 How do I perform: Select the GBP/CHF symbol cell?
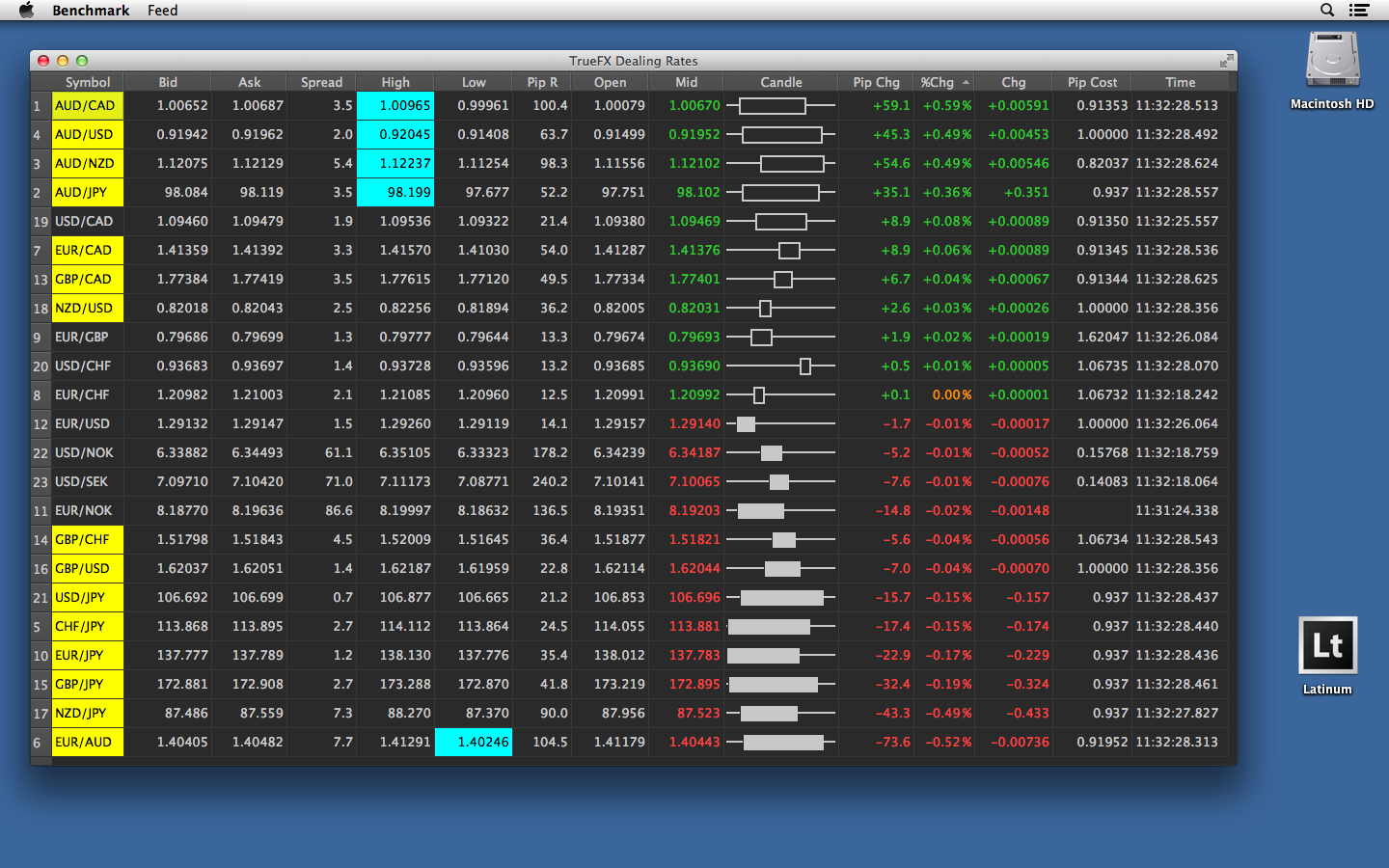pos(88,539)
